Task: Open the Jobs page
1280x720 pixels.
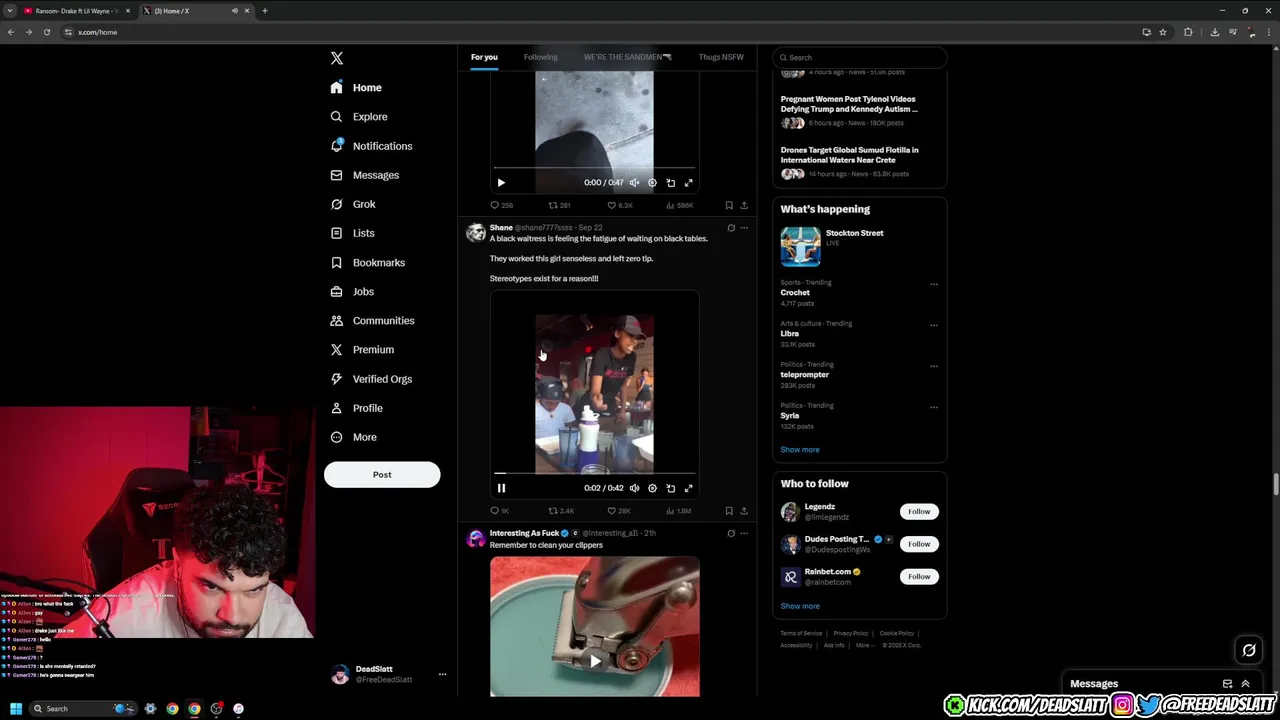Action: point(352,292)
